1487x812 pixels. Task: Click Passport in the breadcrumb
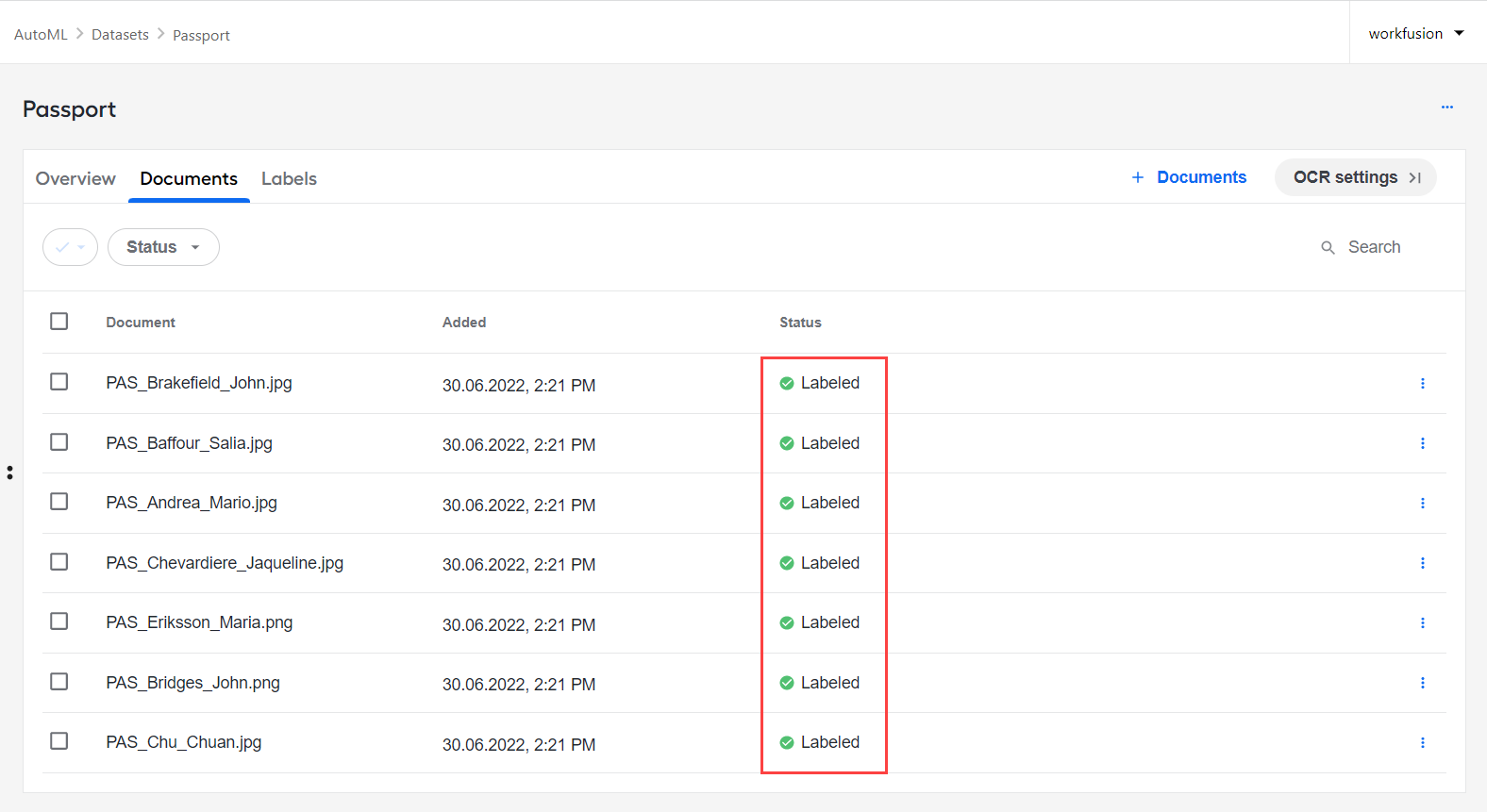point(201,35)
